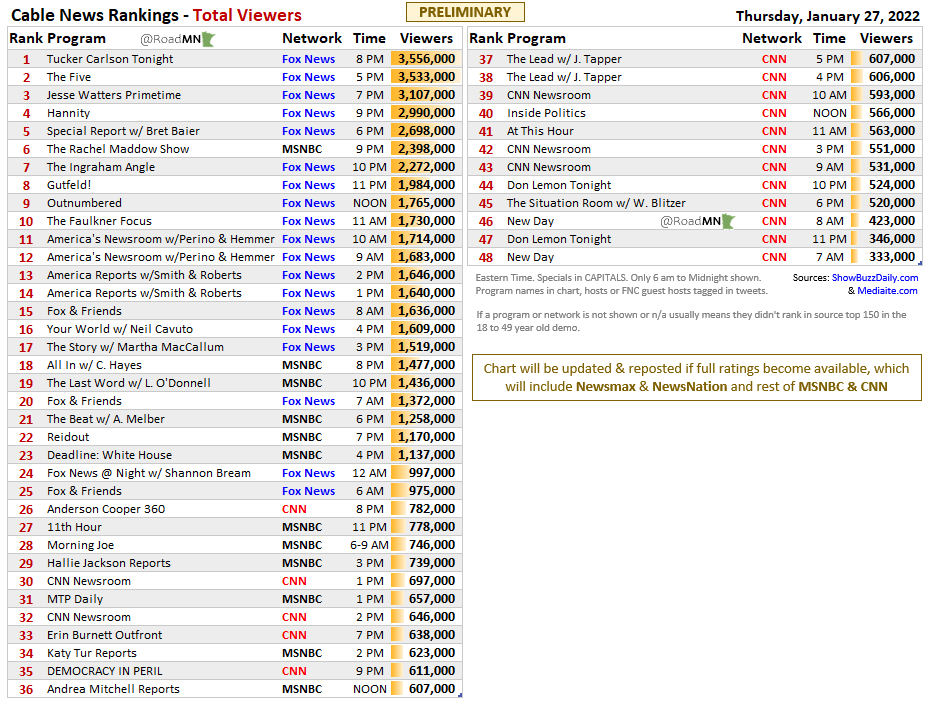
Task: Select the '607,000' viewers in rank 37 row
Action: [892, 59]
